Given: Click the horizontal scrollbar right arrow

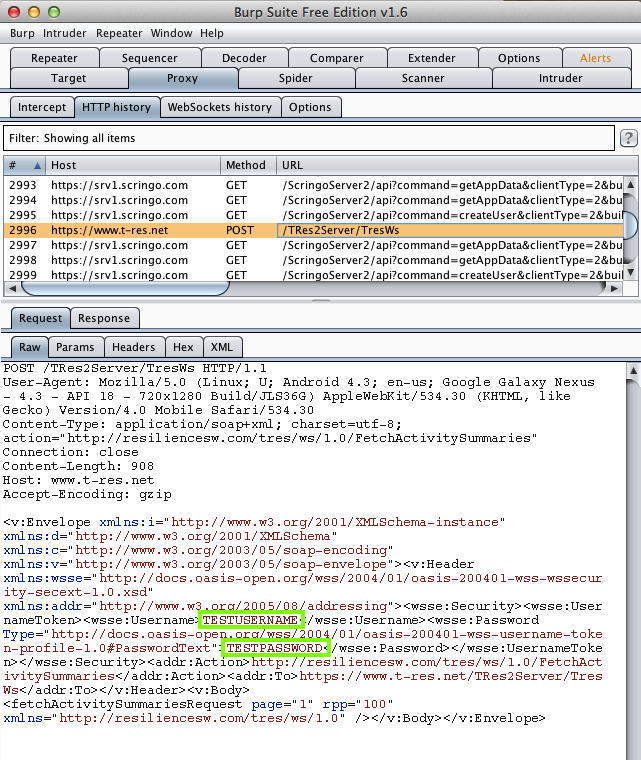Looking at the screenshot, I should [x=614, y=288].
